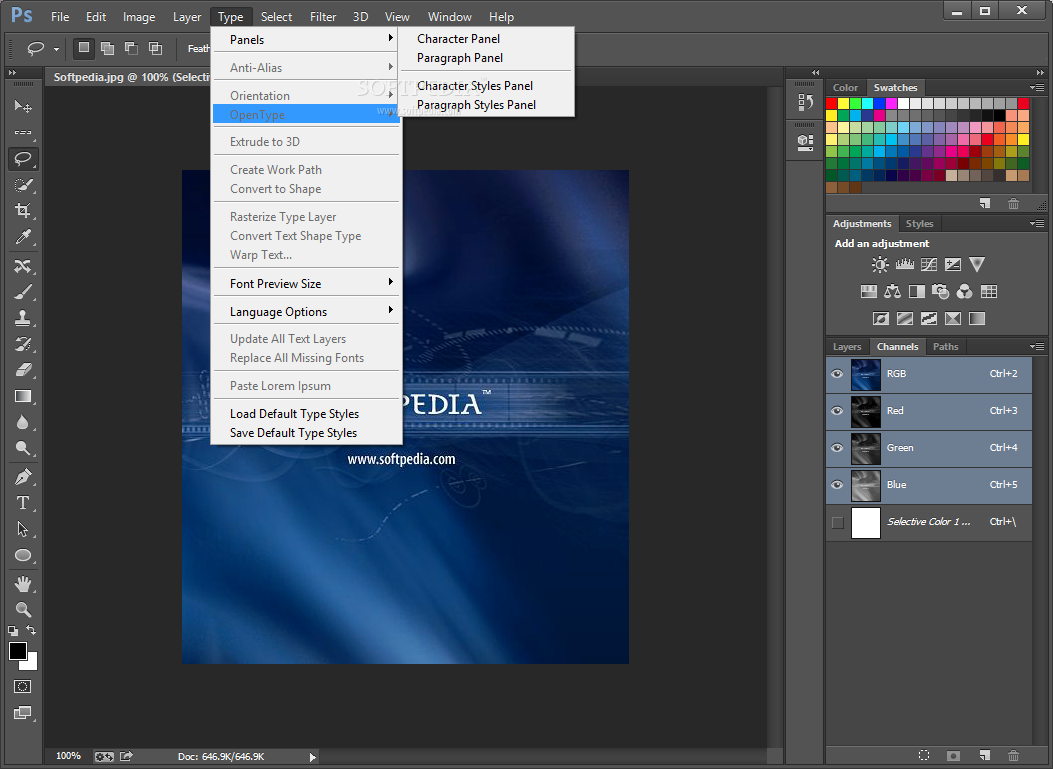Add a Photo Filter adjustment
The height and width of the screenshot is (769, 1053).
point(940,291)
